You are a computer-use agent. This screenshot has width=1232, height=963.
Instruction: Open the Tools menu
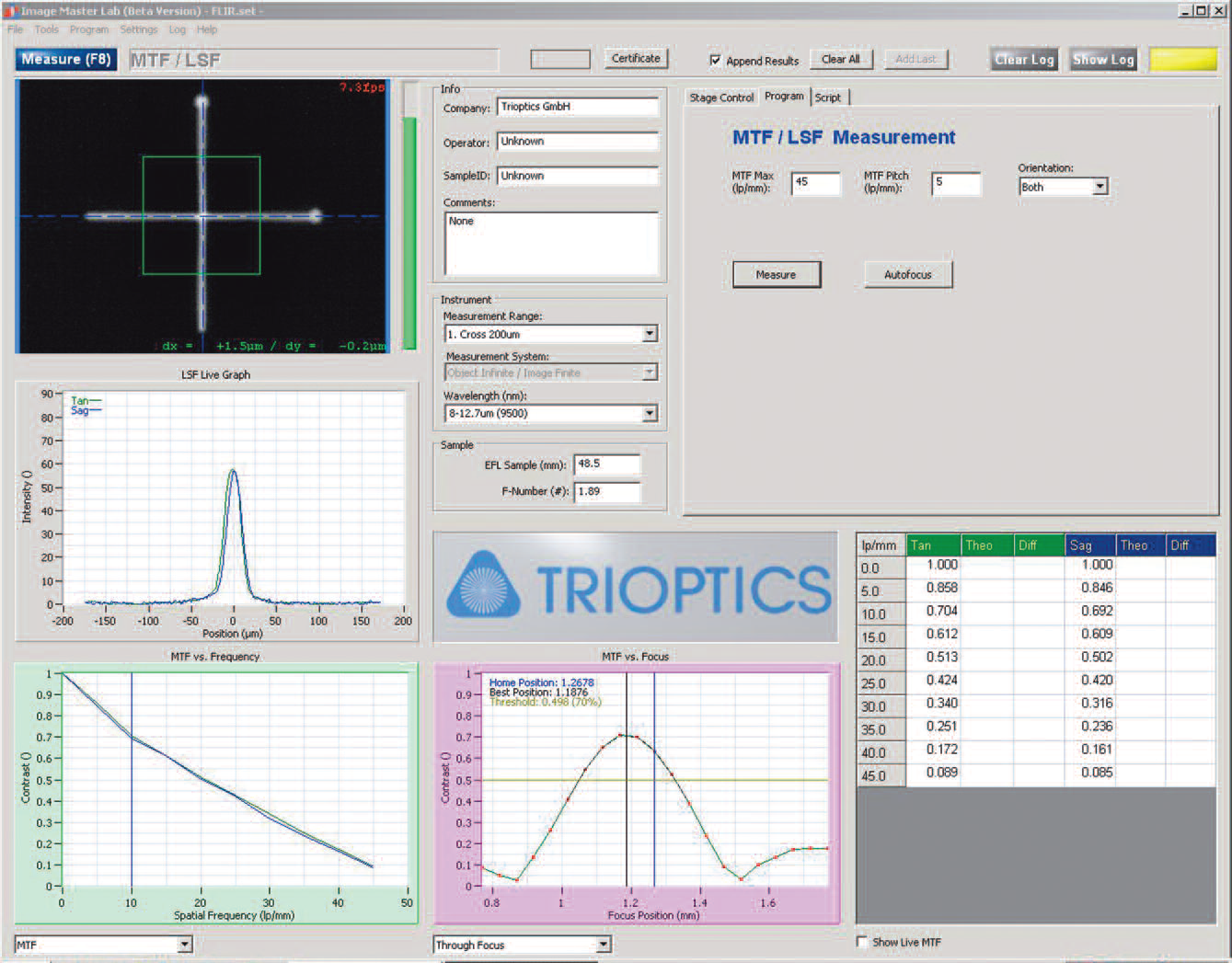pos(46,29)
